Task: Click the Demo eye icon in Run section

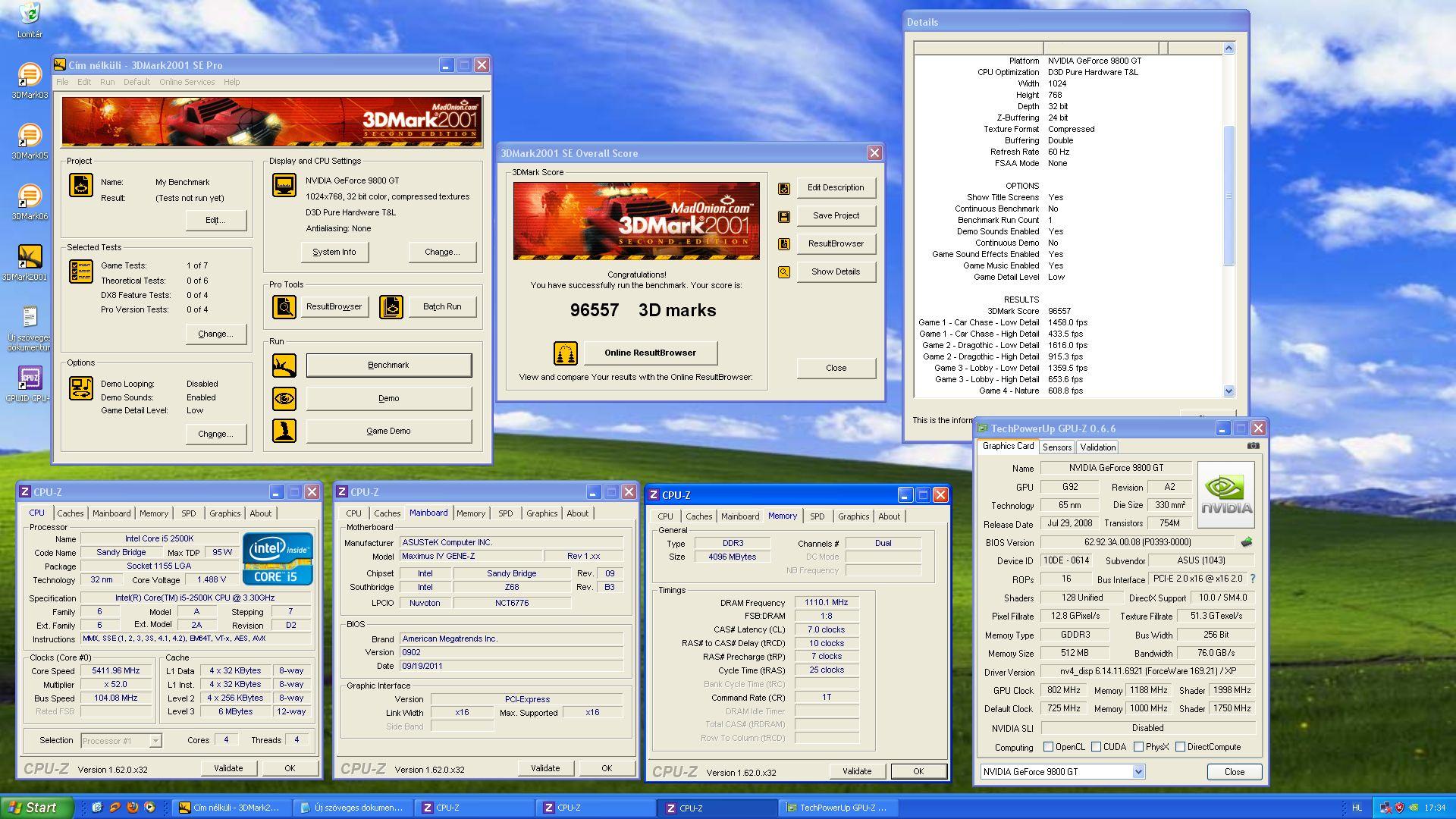Action: pyautogui.click(x=284, y=398)
